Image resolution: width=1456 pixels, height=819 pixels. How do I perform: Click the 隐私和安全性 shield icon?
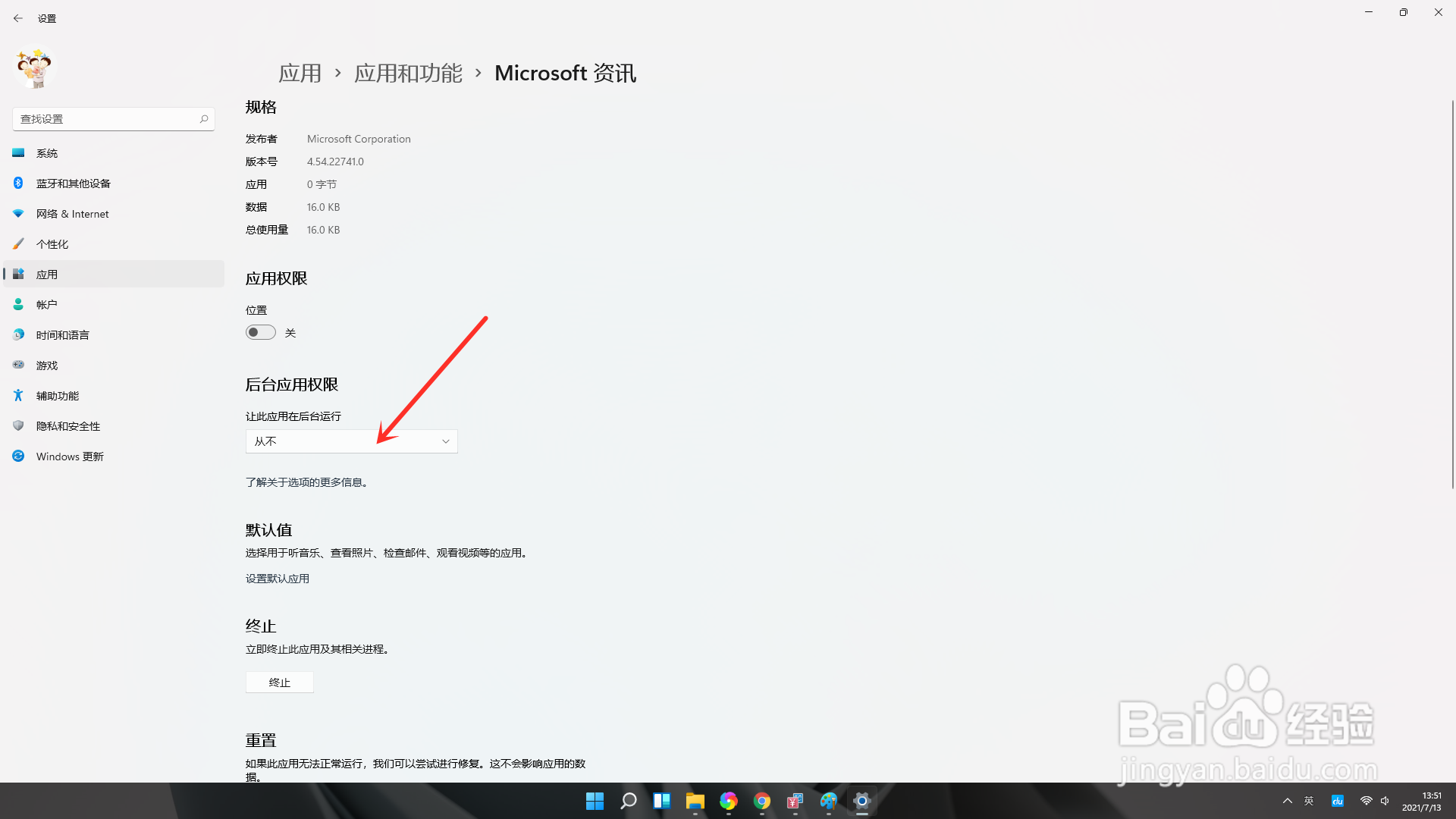tap(18, 425)
